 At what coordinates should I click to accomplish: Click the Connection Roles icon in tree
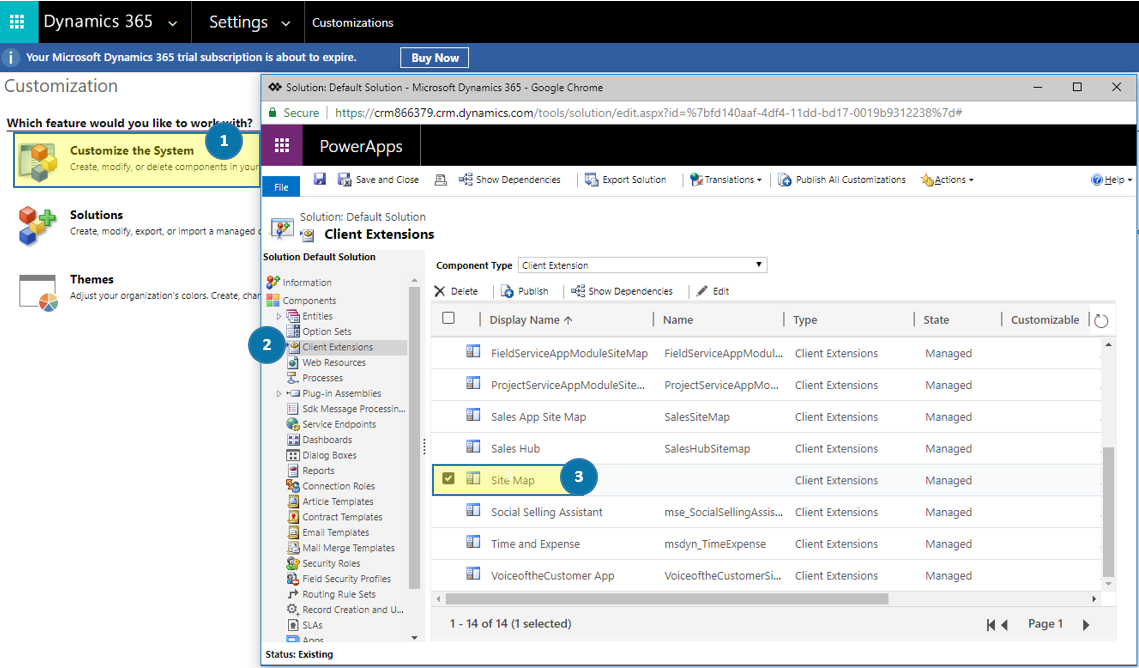[293, 486]
